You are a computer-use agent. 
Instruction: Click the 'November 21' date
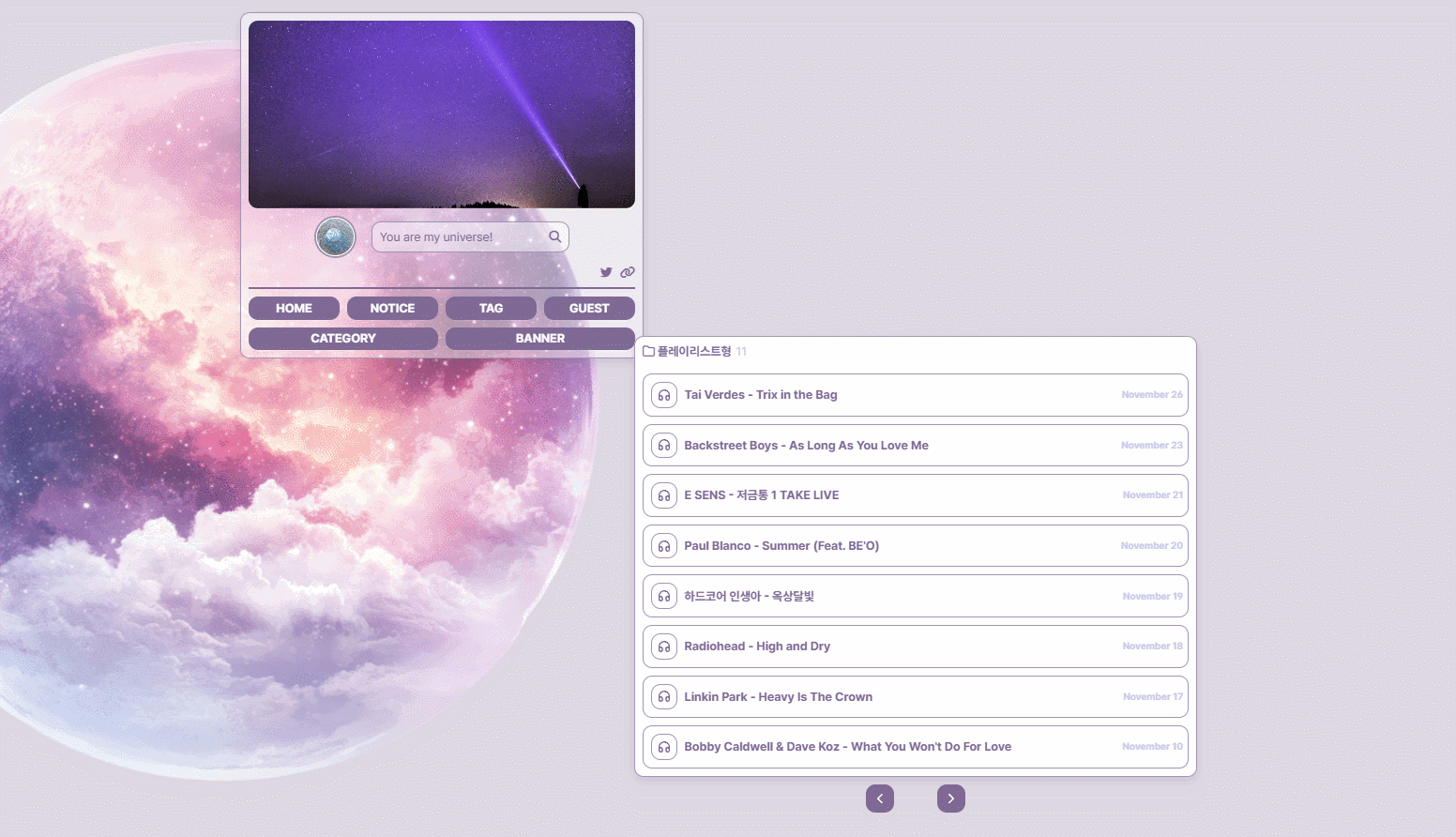point(1153,495)
